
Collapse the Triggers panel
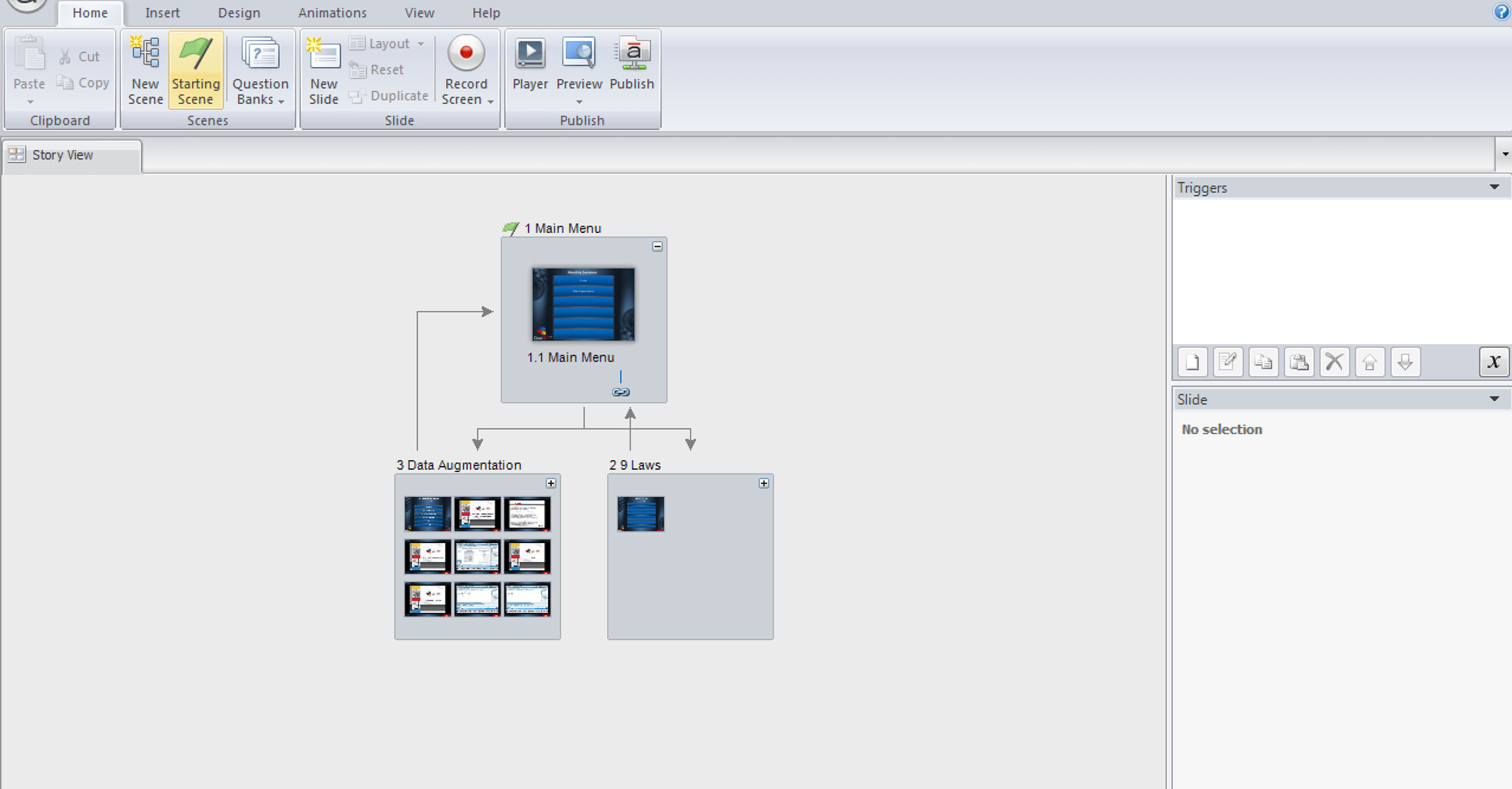click(x=1494, y=187)
